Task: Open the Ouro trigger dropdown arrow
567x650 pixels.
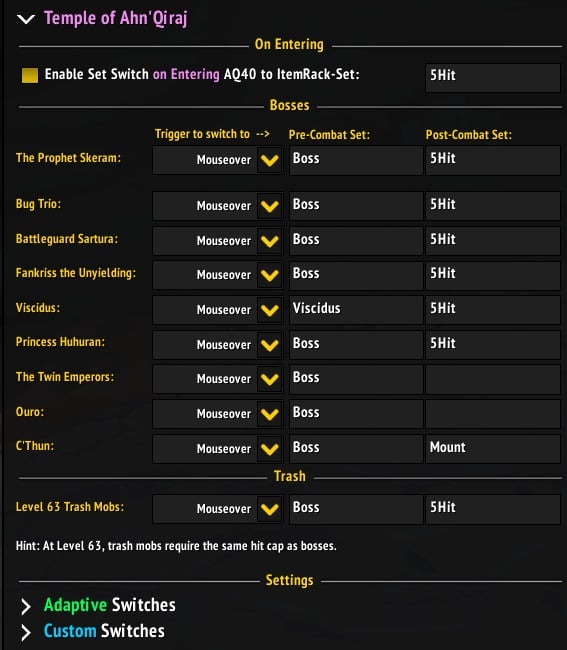Action: pyautogui.click(x=270, y=414)
